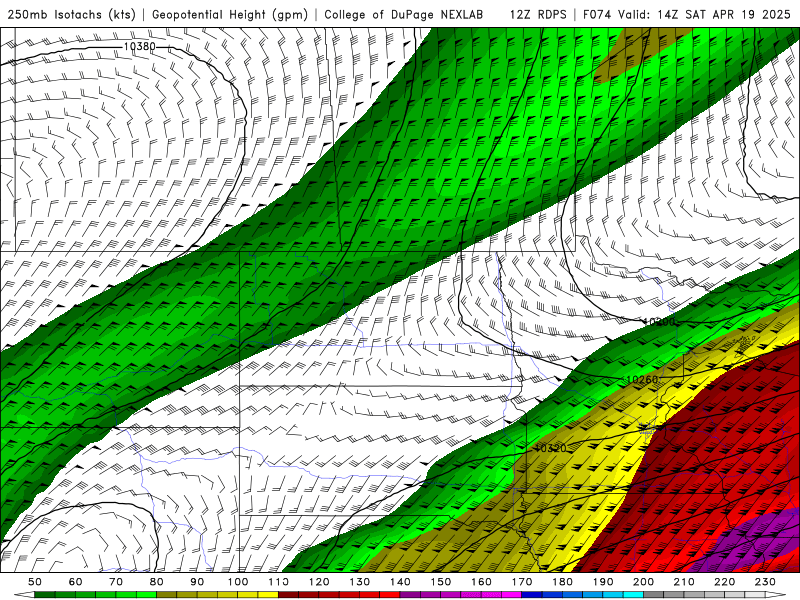Click the "Geopotential Height (gpm)" title text
800x600 pixels.
230,14
